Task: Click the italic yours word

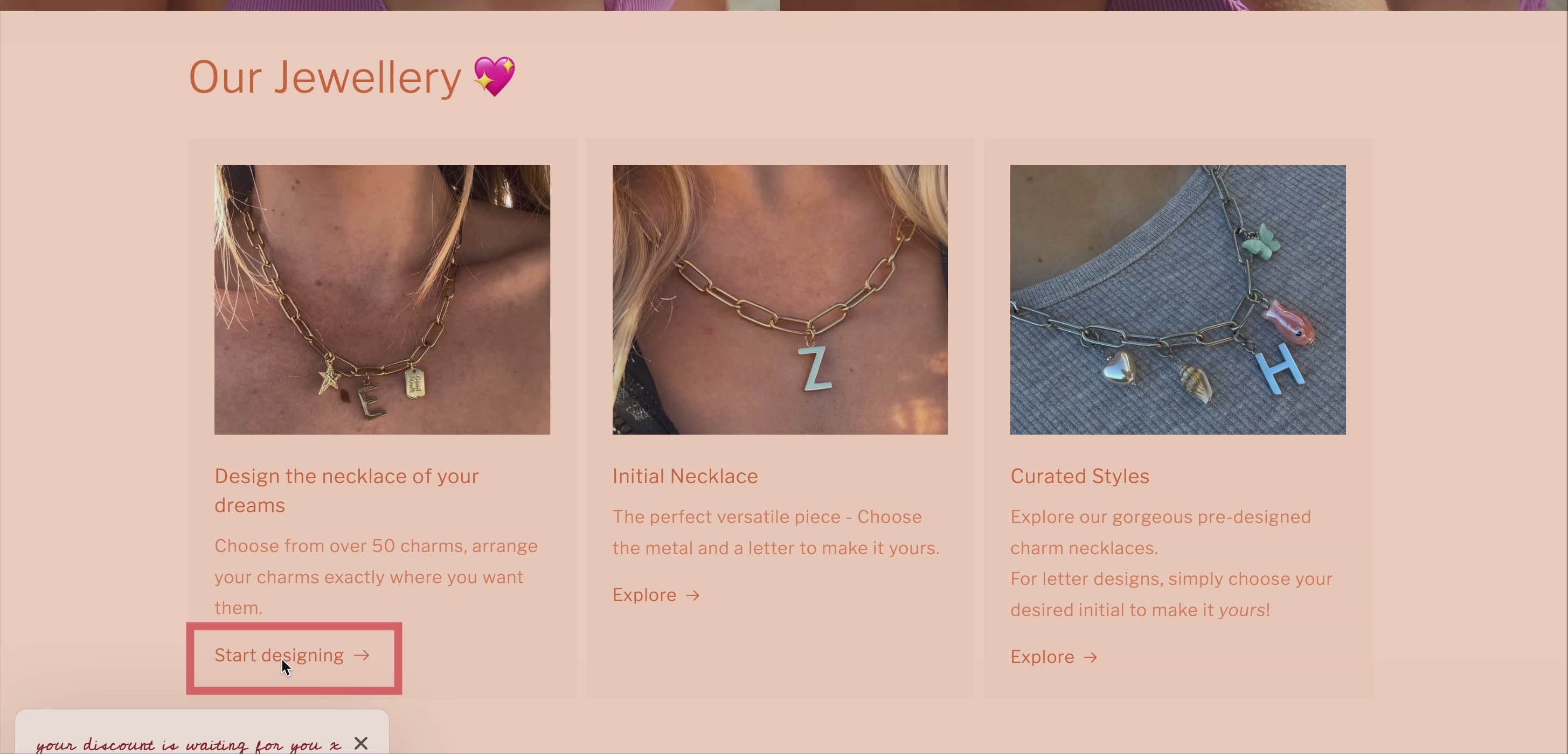Action: pos(1241,610)
